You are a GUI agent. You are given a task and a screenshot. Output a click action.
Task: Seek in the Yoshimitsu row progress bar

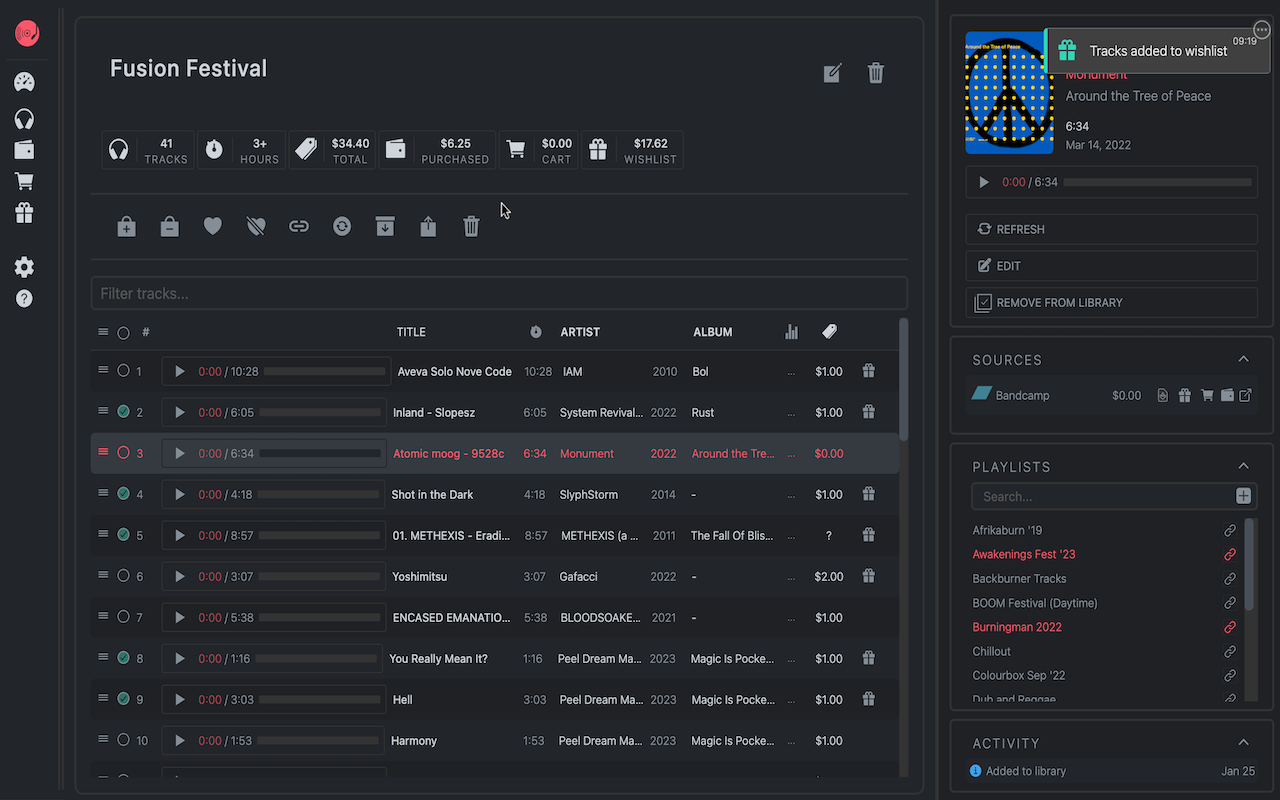(321, 576)
